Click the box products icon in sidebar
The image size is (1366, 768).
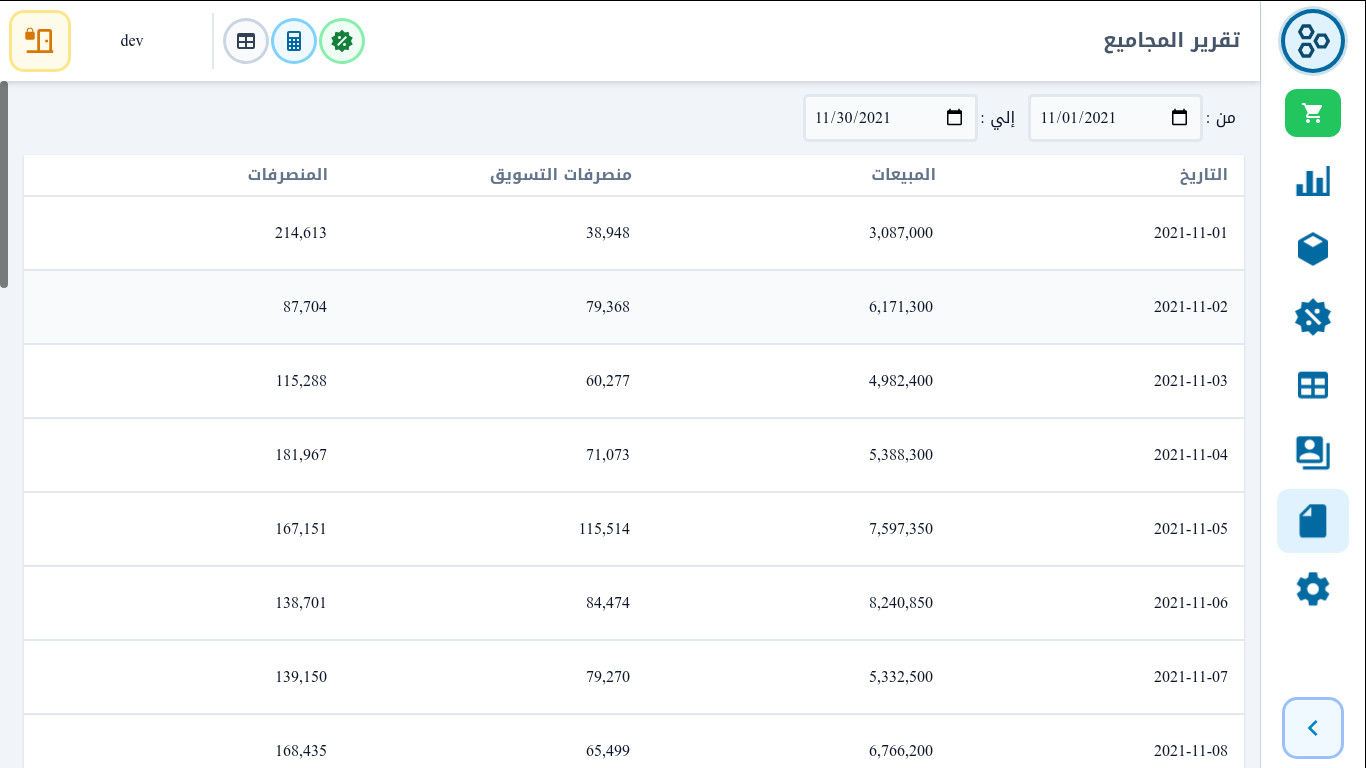pyautogui.click(x=1312, y=249)
